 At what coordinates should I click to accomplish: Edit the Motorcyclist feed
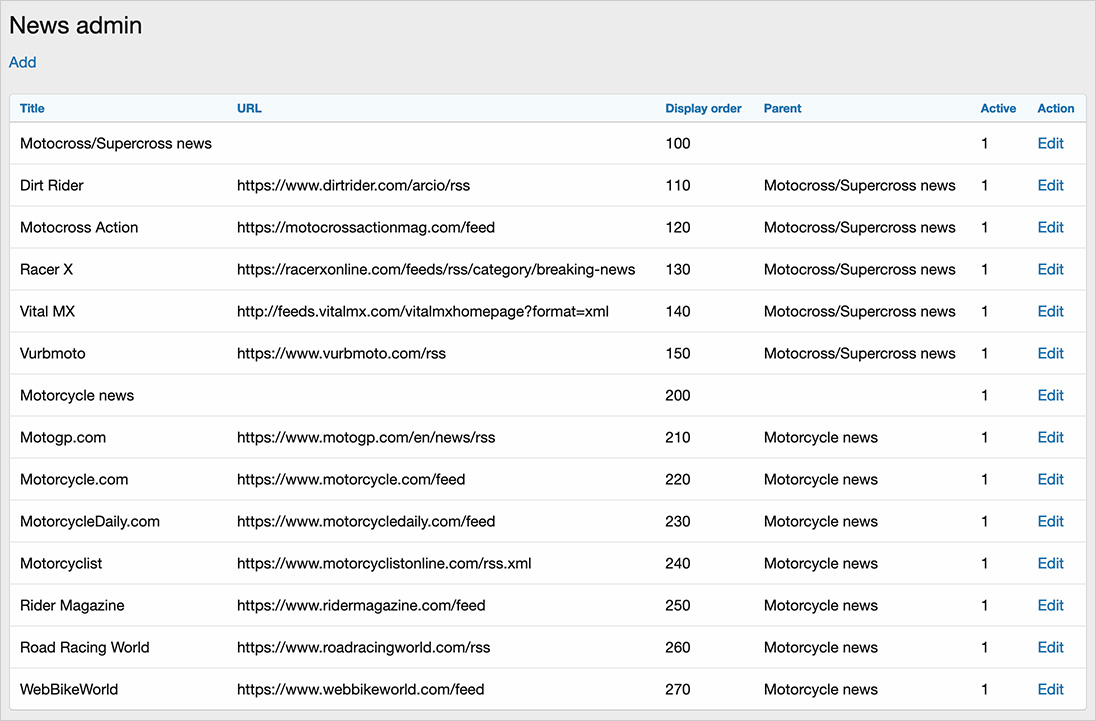pos(1050,563)
